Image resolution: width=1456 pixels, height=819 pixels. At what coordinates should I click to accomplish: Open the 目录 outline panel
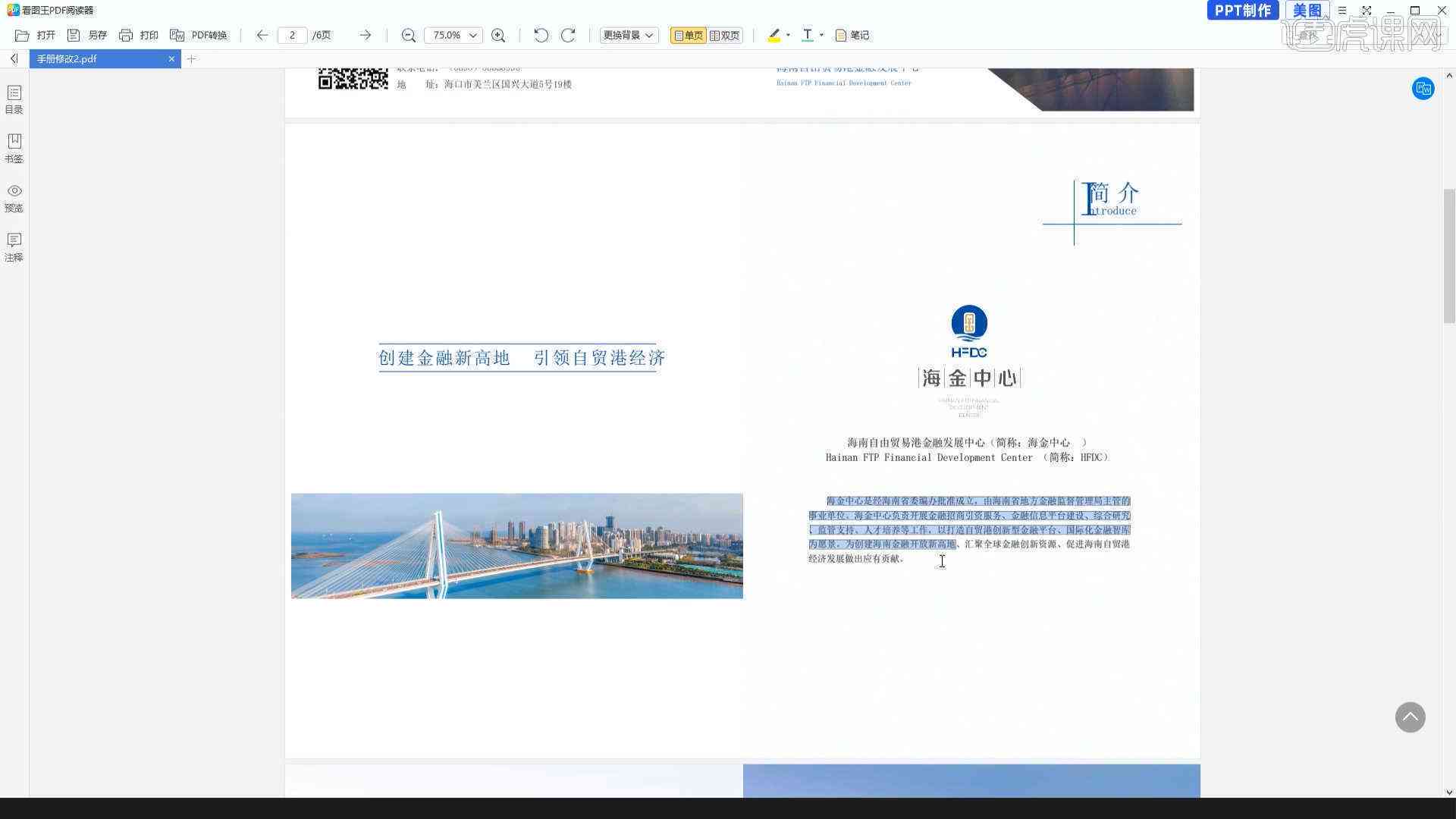point(14,99)
